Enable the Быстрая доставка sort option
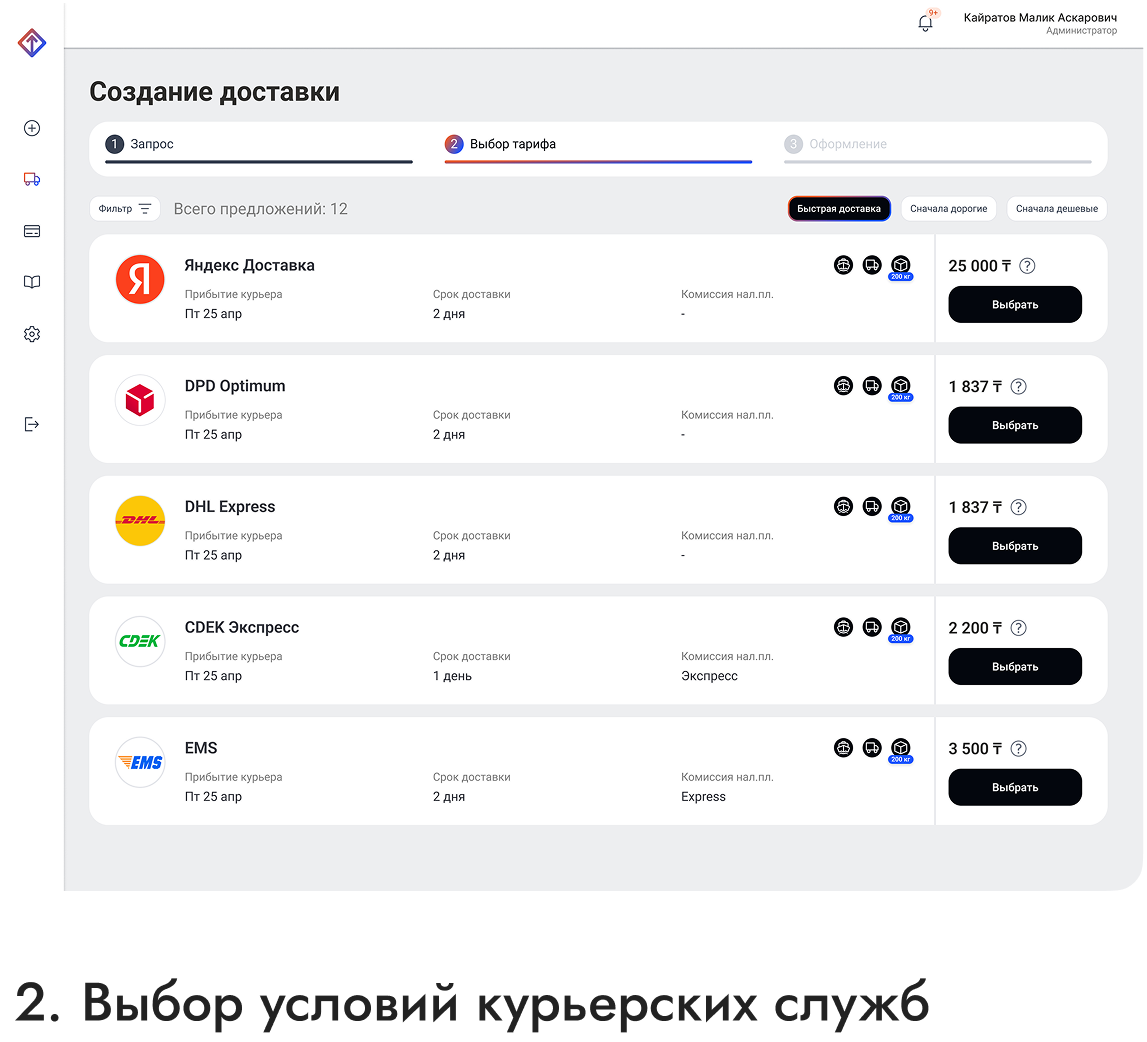 point(839,209)
